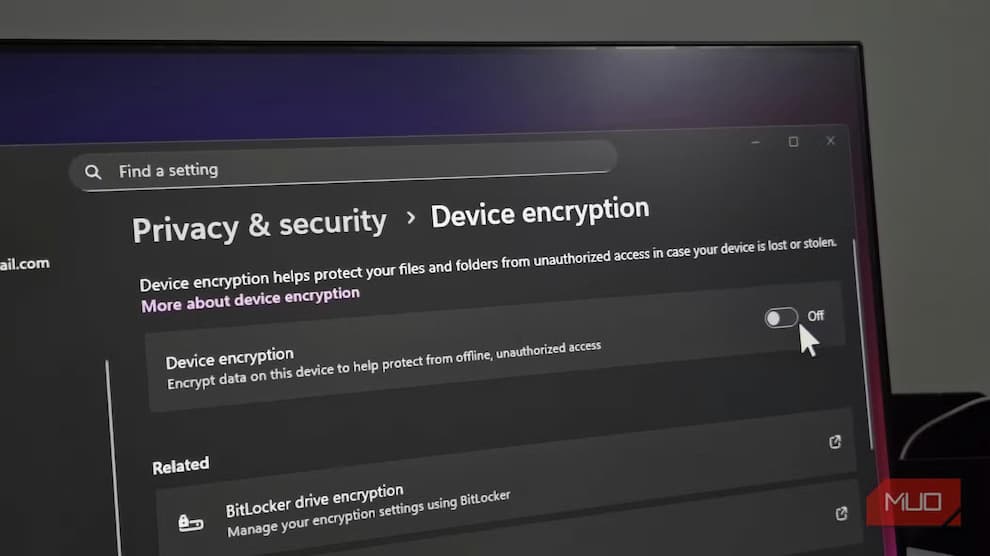Click the MUO logo watermark

point(914,502)
